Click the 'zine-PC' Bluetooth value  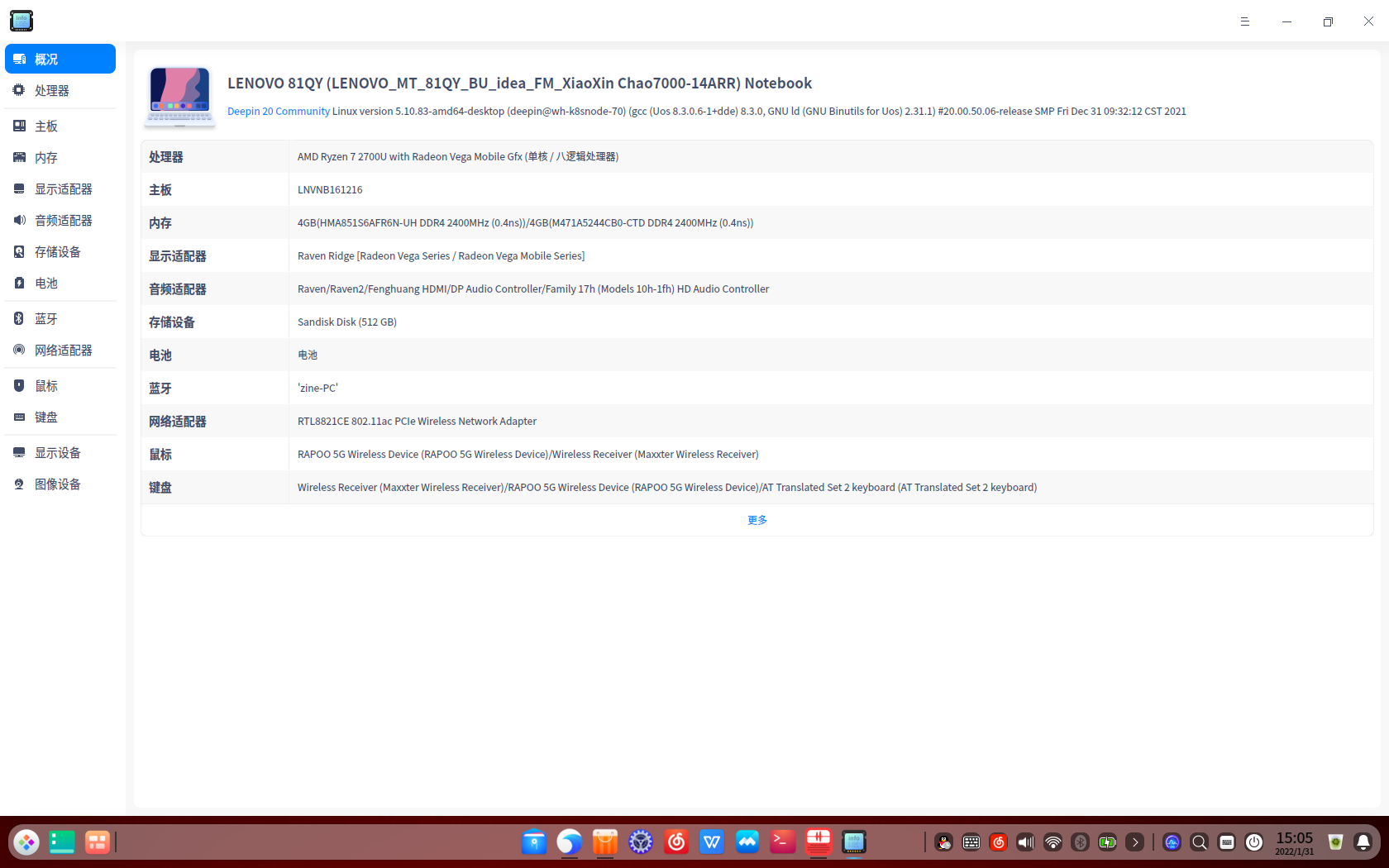pos(317,388)
